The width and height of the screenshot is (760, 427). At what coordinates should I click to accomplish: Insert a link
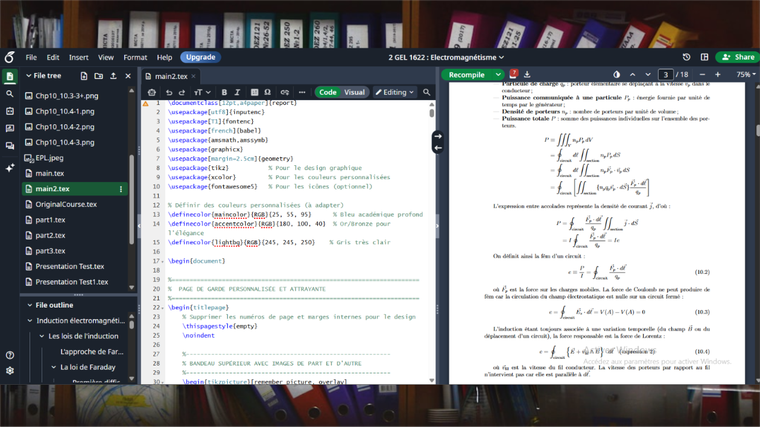click(285, 92)
